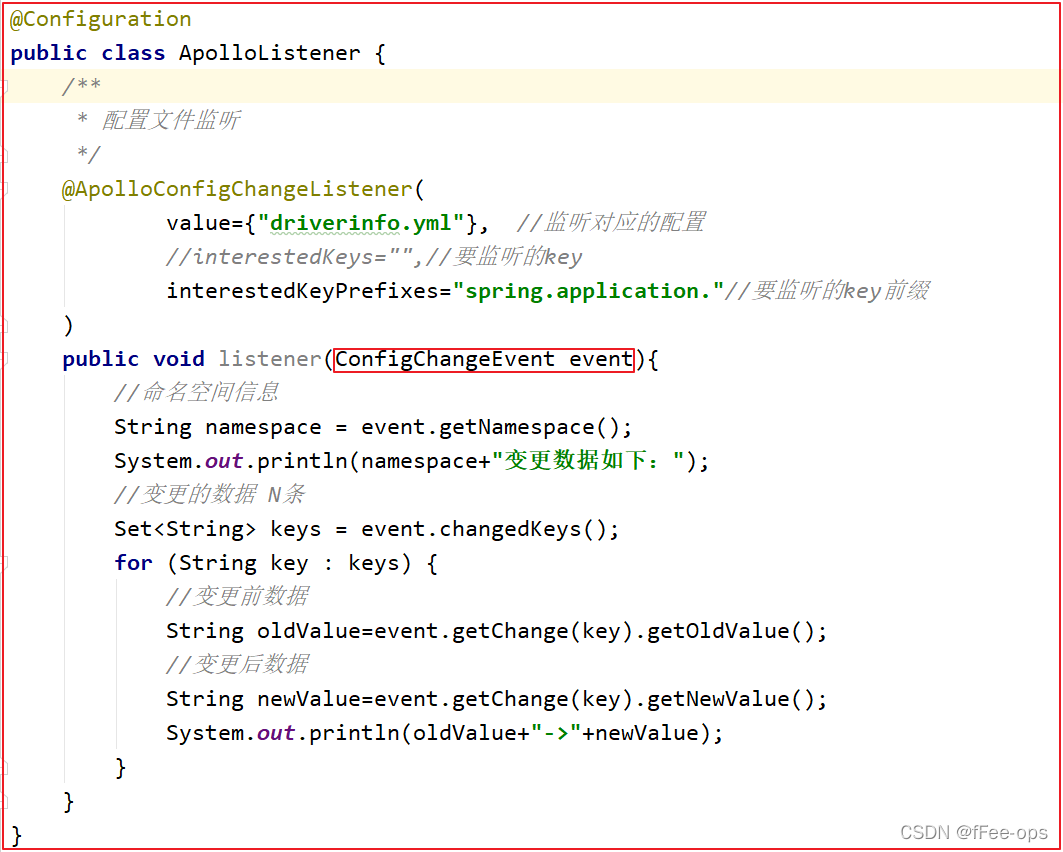Click the void keyword

tap(179, 359)
